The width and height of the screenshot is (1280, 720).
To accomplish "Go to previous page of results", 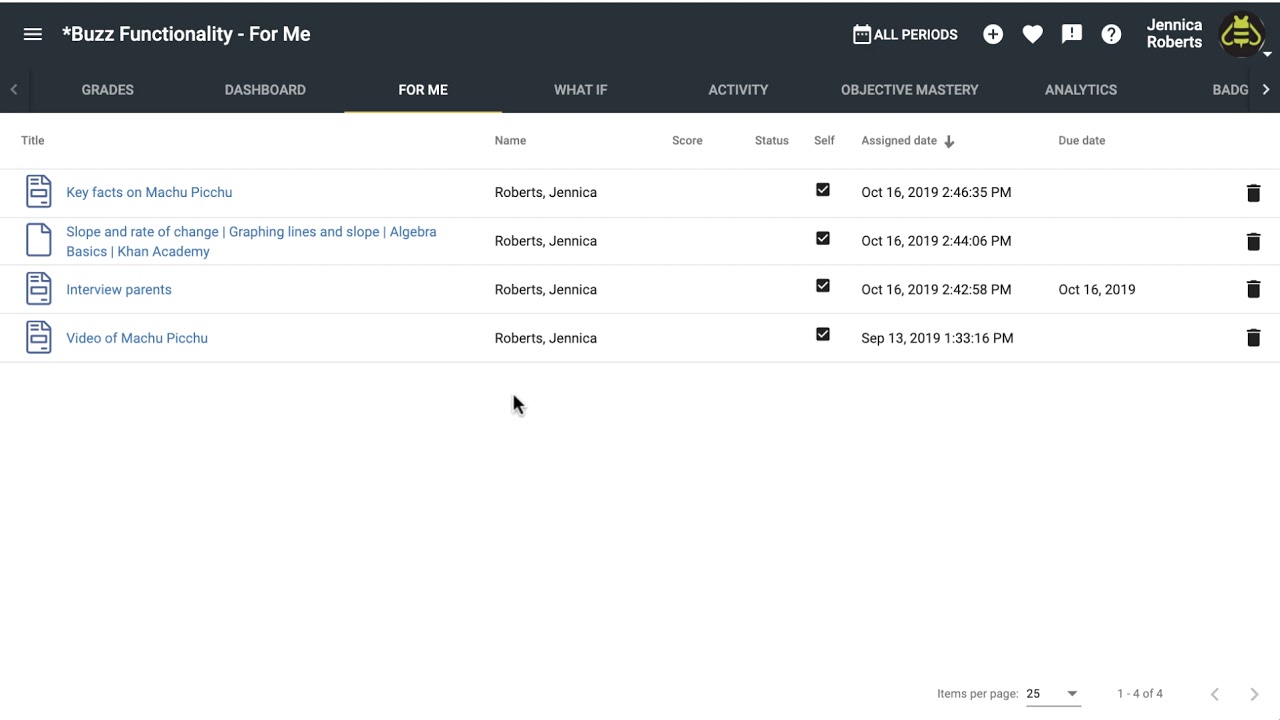I will (1215, 694).
